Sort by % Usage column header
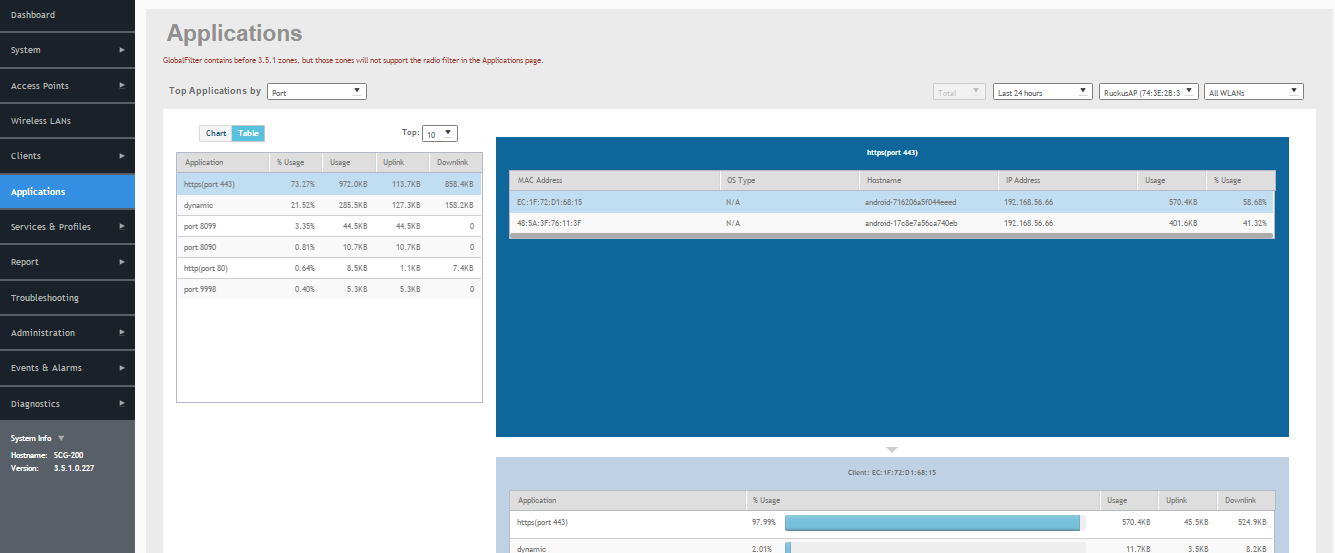 click(295, 162)
